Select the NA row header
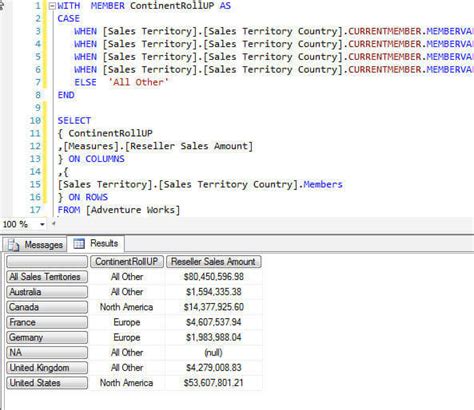Viewport: 474px width, 410px height. click(47, 353)
